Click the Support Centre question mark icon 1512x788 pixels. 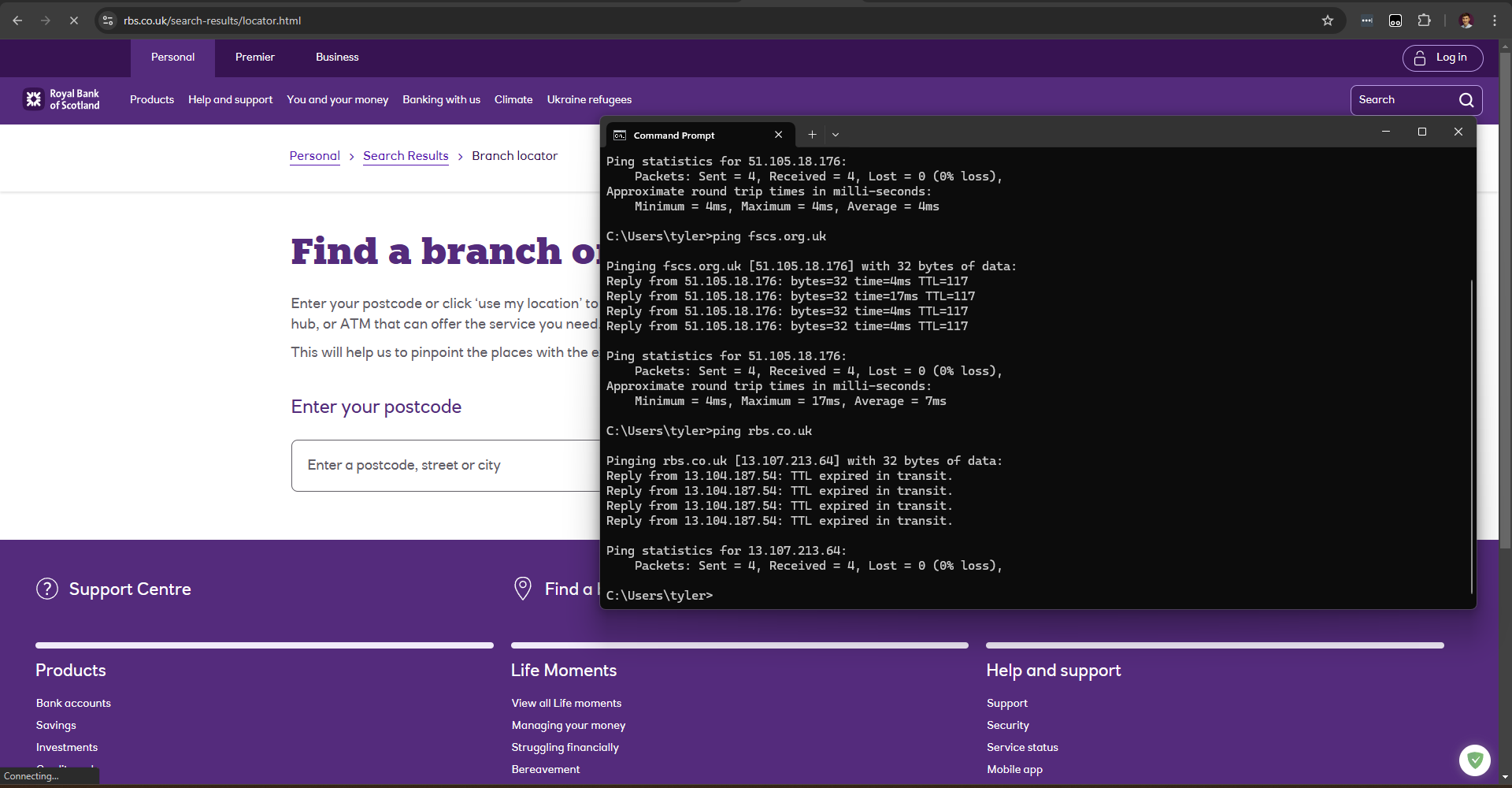tap(47, 589)
